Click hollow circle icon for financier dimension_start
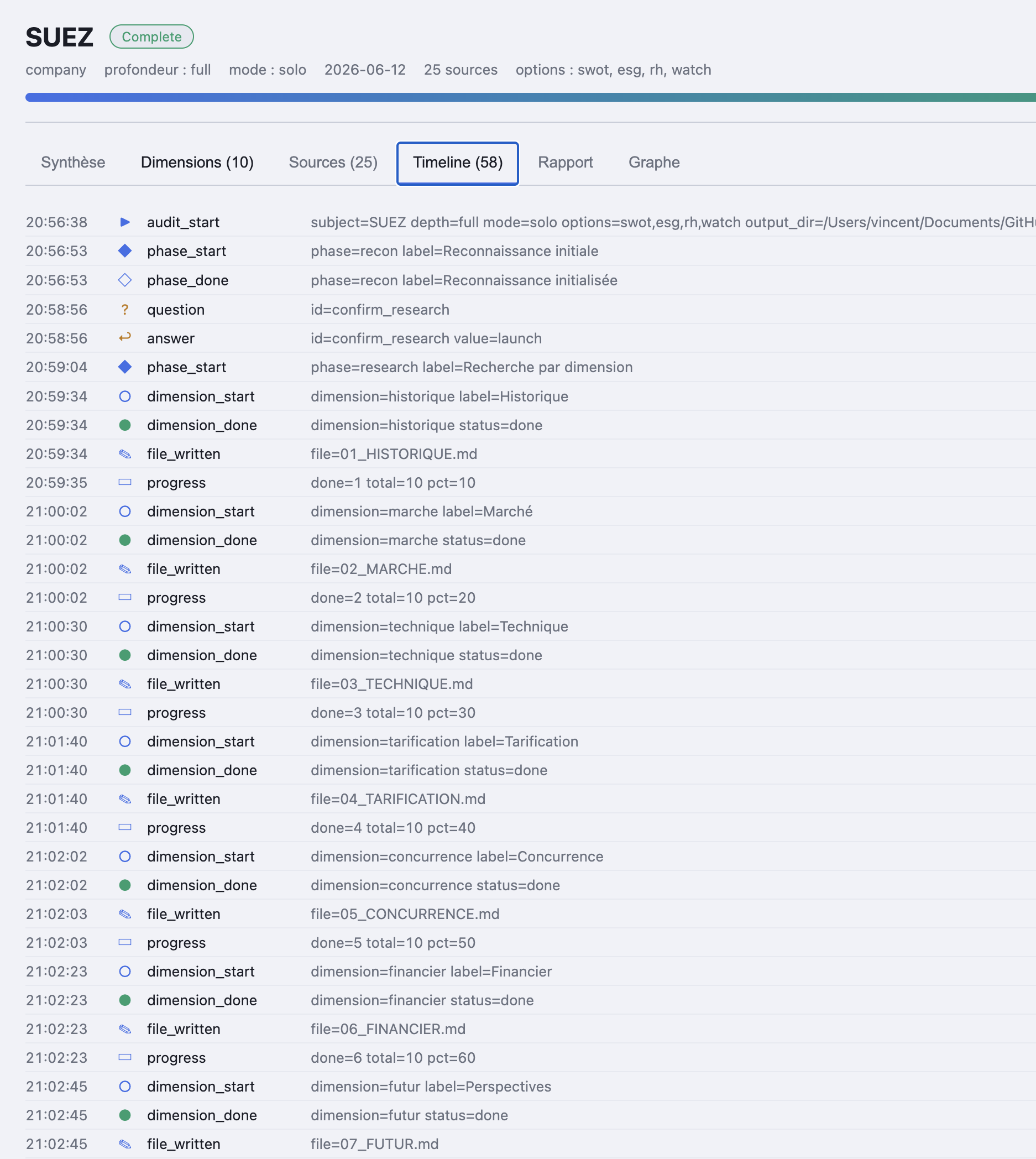 click(x=125, y=971)
